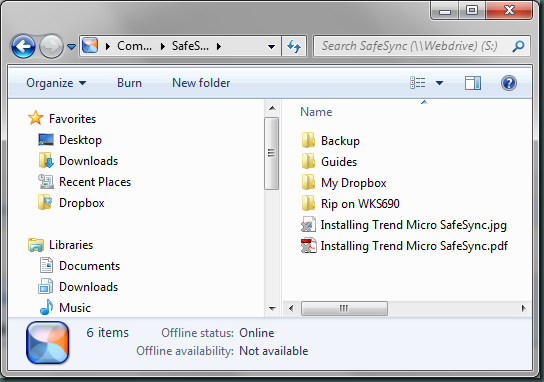Click file list horizontal scroll left arrow
The image size is (544, 382).
click(291, 308)
